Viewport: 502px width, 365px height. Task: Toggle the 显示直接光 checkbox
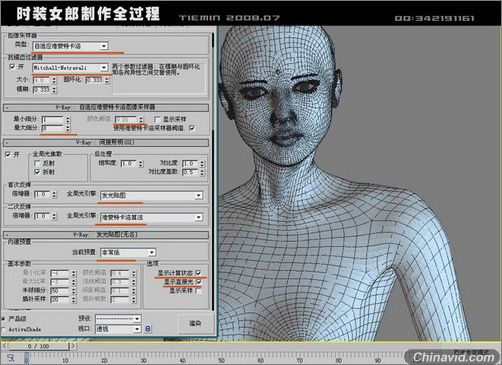[199, 282]
